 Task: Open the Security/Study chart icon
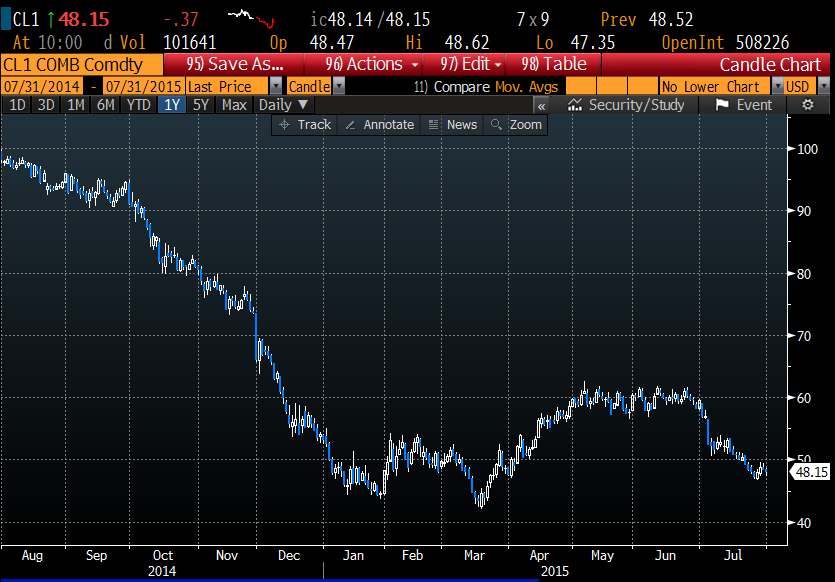626,105
